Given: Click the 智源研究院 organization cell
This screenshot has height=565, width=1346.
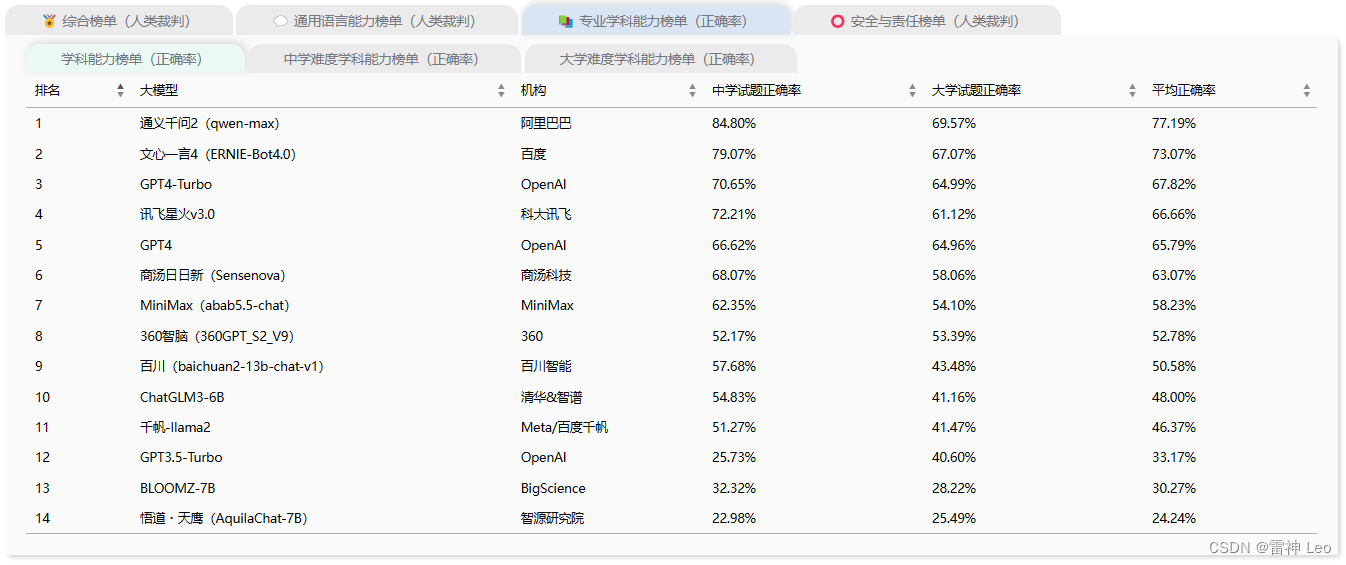Looking at the screenshot, I should pos(552,518).
